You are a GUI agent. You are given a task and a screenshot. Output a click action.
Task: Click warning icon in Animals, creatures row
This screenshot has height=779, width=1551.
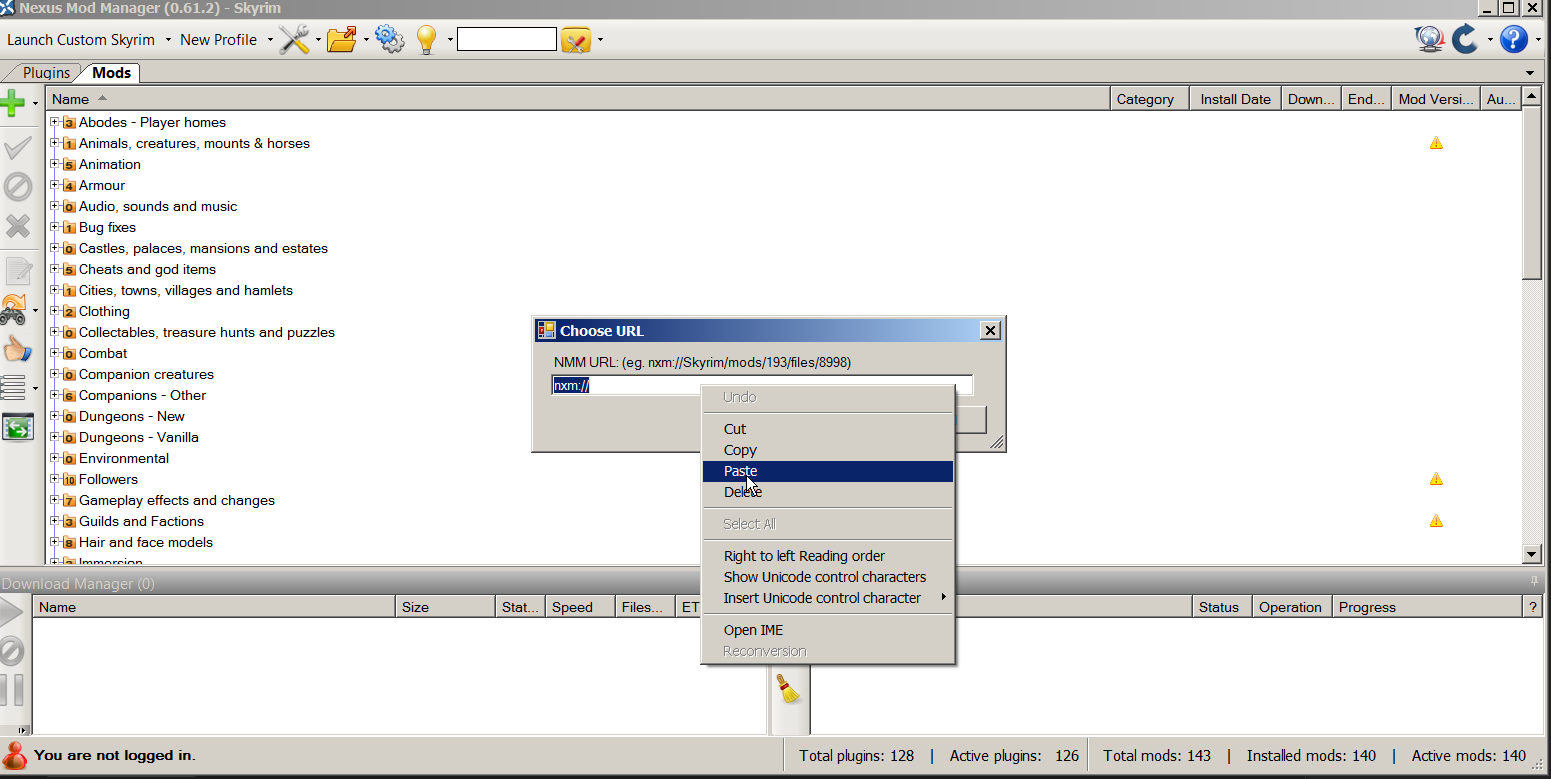pyautogui.click(x=1436, y=143)
